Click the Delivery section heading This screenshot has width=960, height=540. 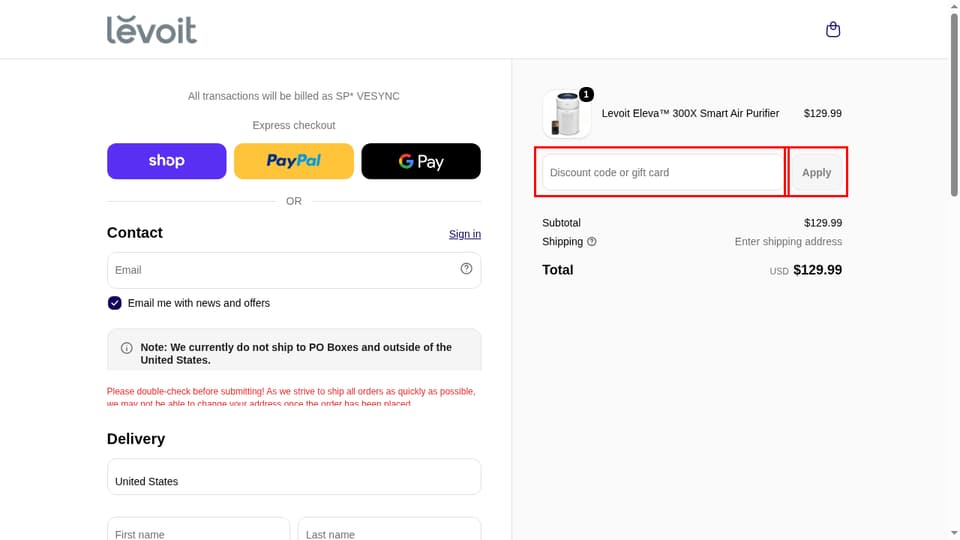tap(136, 439)
